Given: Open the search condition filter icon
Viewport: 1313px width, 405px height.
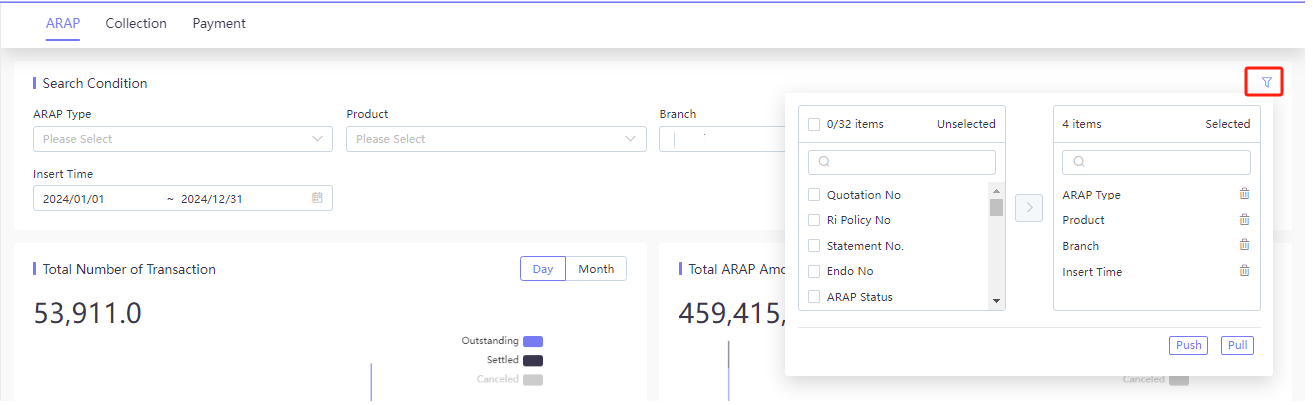Looking at the screenshot, I should pyautogui.click(x=1266, y=82).
